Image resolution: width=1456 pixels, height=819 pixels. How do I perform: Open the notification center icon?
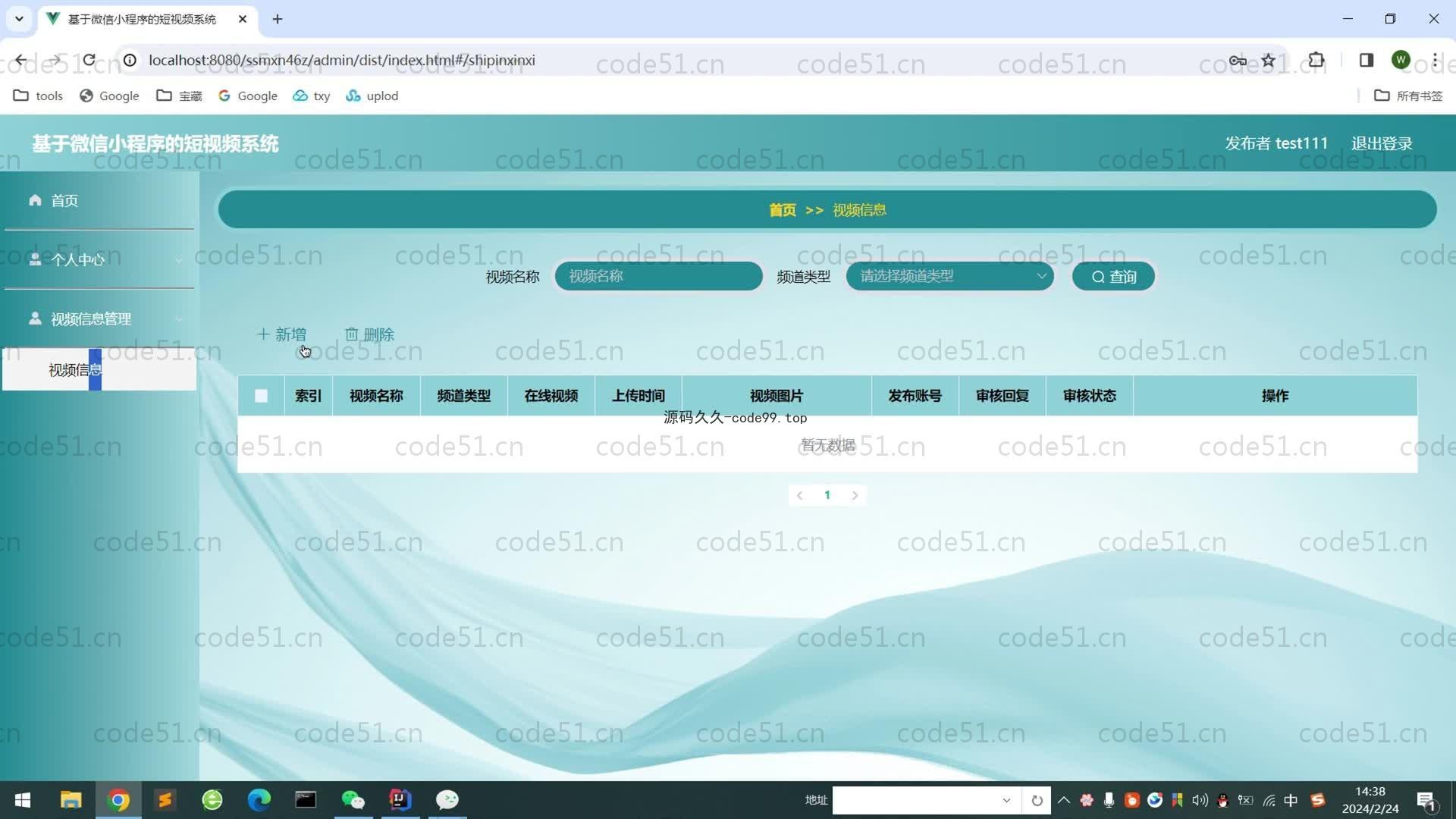point(1426,800)
